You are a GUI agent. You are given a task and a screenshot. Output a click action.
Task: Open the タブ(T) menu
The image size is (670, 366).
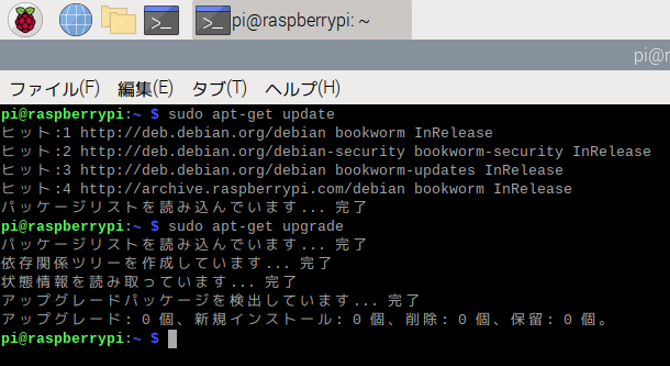pyautogui.click(x=219, y=88)
